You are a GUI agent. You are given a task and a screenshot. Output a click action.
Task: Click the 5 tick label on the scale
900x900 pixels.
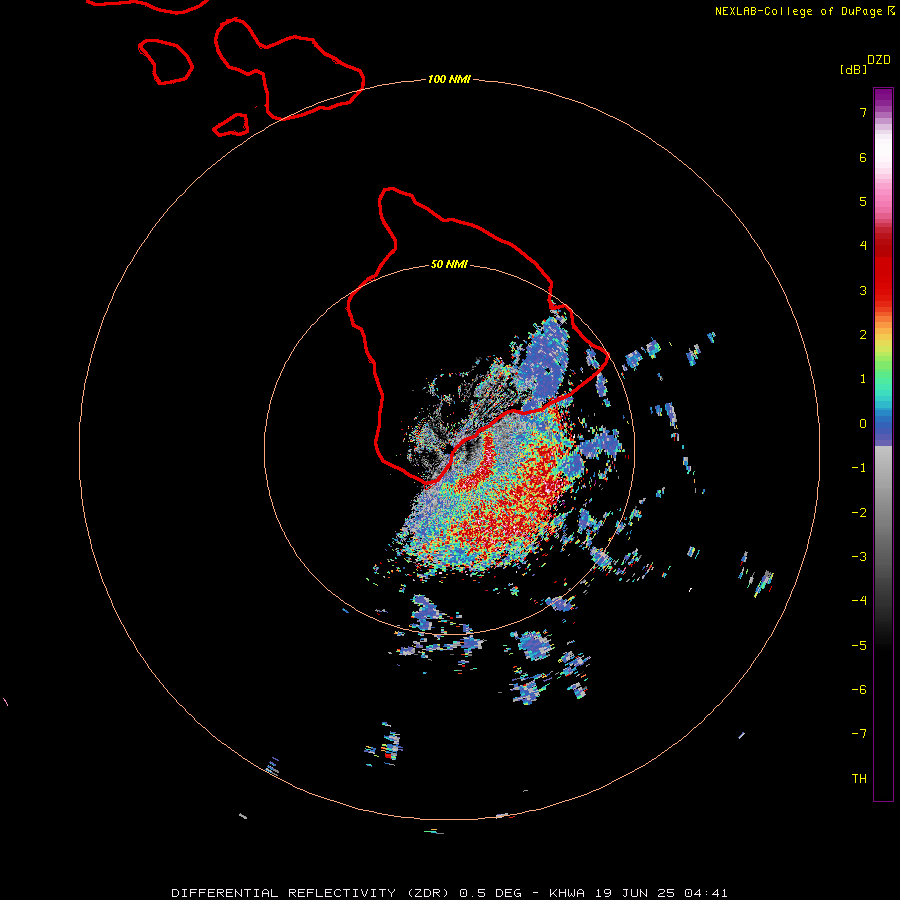[863, 201]
